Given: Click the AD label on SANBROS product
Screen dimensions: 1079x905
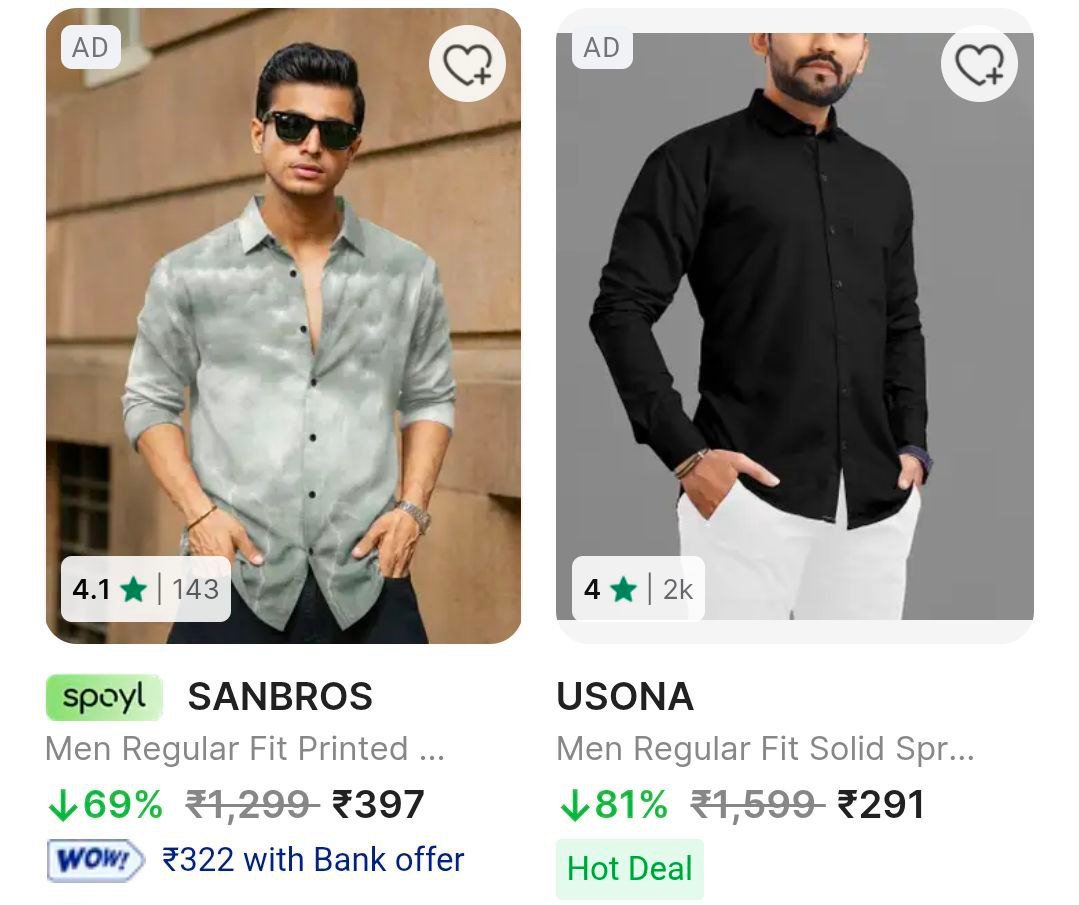Looking at the screenshot, I should (90, 47).
